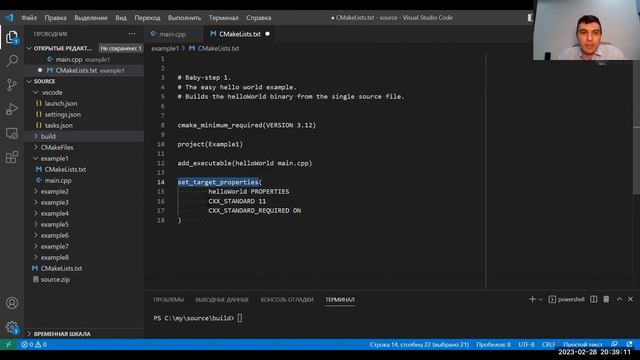640x360 pixels.
Task: Open the Справка menu
Action: (x=259, y=18)
